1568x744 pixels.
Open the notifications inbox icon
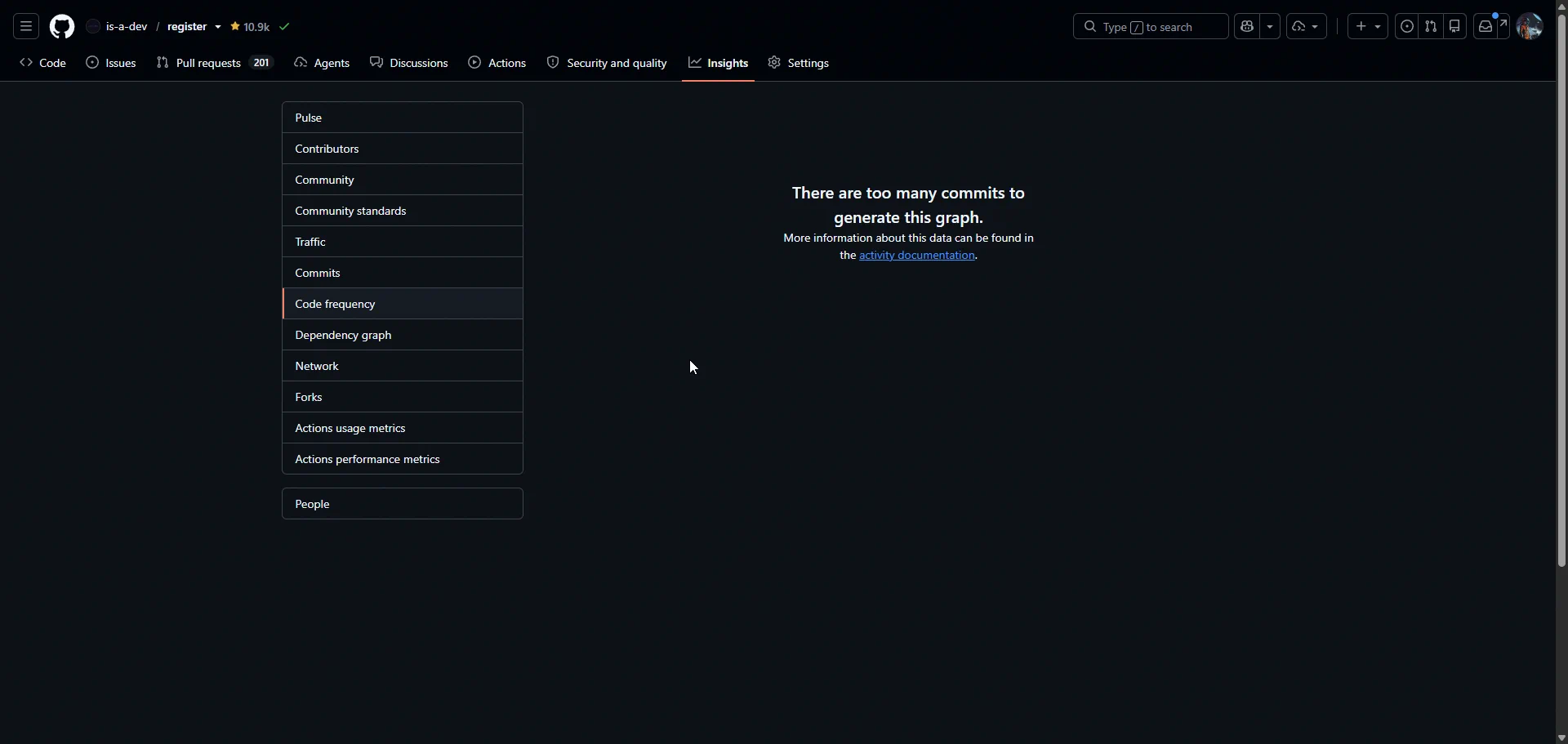tap(1486, 27)
